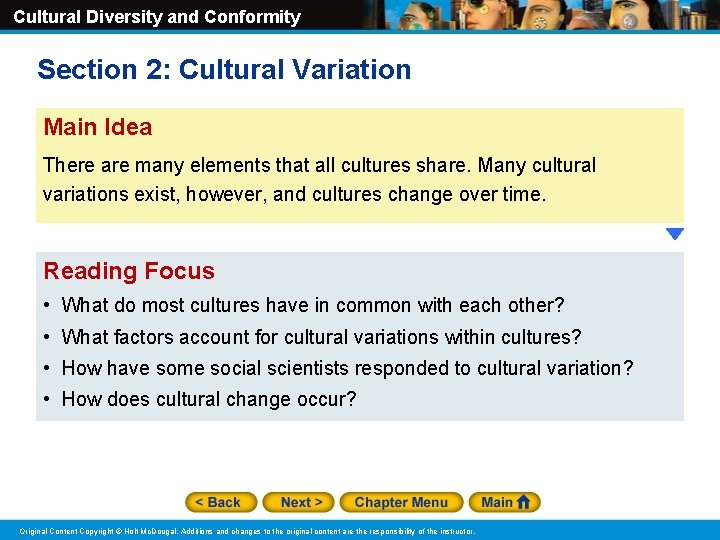
Task: Click the Cultural Diversity and Conformity header
Action: tap(157, 17)
